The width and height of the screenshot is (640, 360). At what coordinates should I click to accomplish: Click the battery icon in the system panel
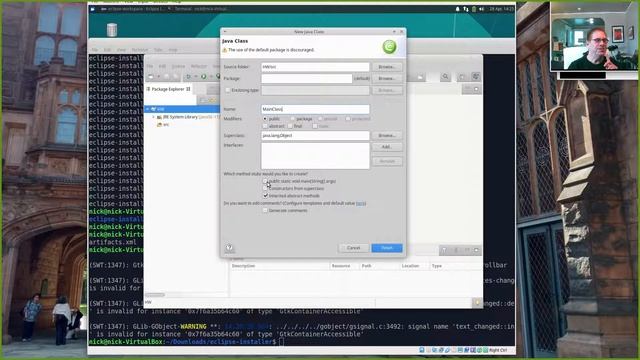474,9
